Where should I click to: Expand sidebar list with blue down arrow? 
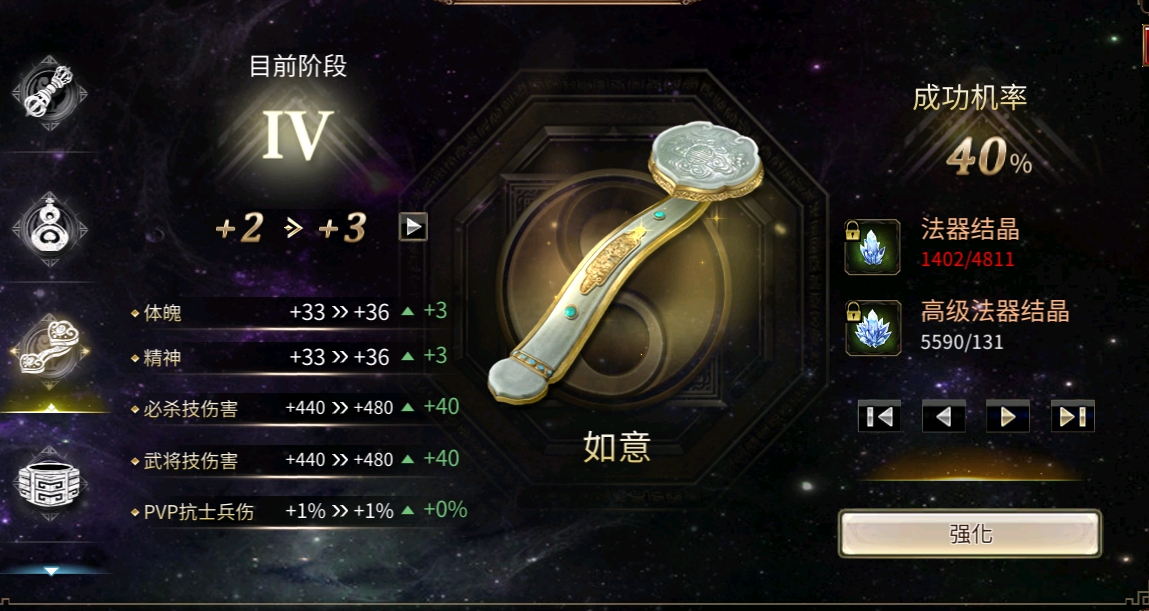(x=51, y=571)
